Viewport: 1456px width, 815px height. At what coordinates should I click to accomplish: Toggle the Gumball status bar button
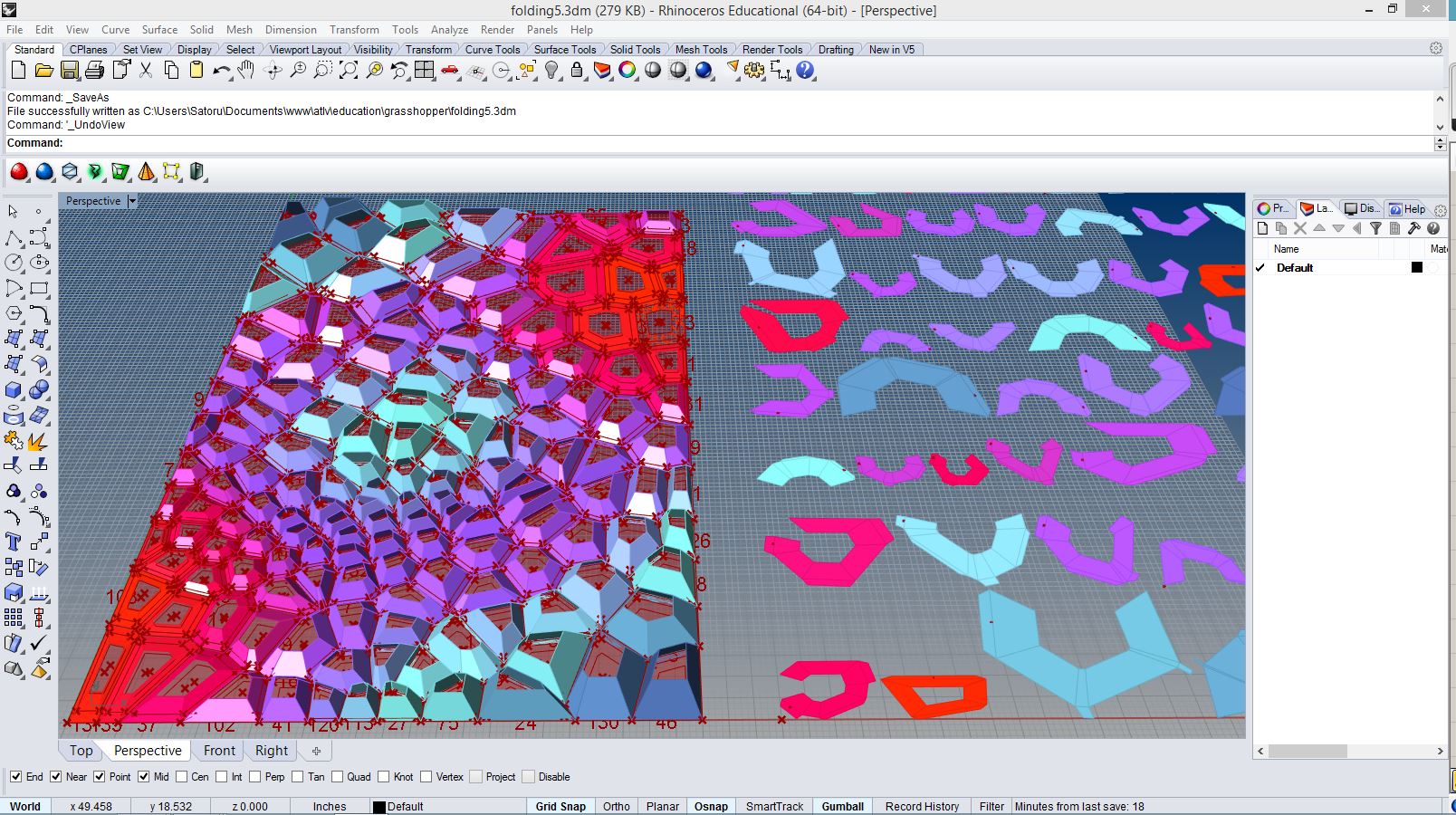tap(842, 806)
